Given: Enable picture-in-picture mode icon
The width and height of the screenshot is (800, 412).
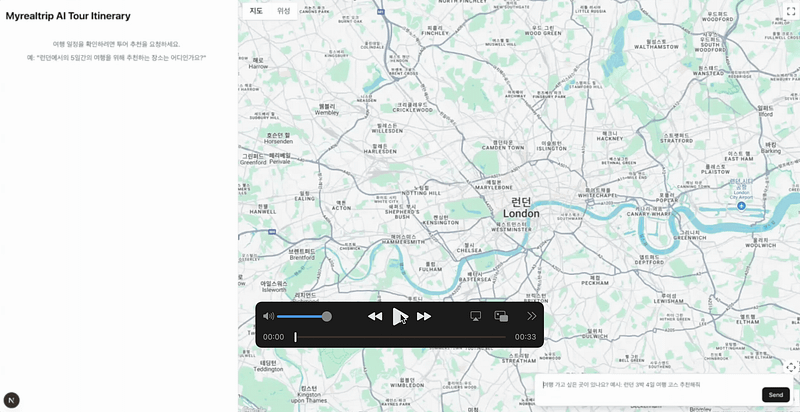Looking at the screenshot, I should coord(501,316).
